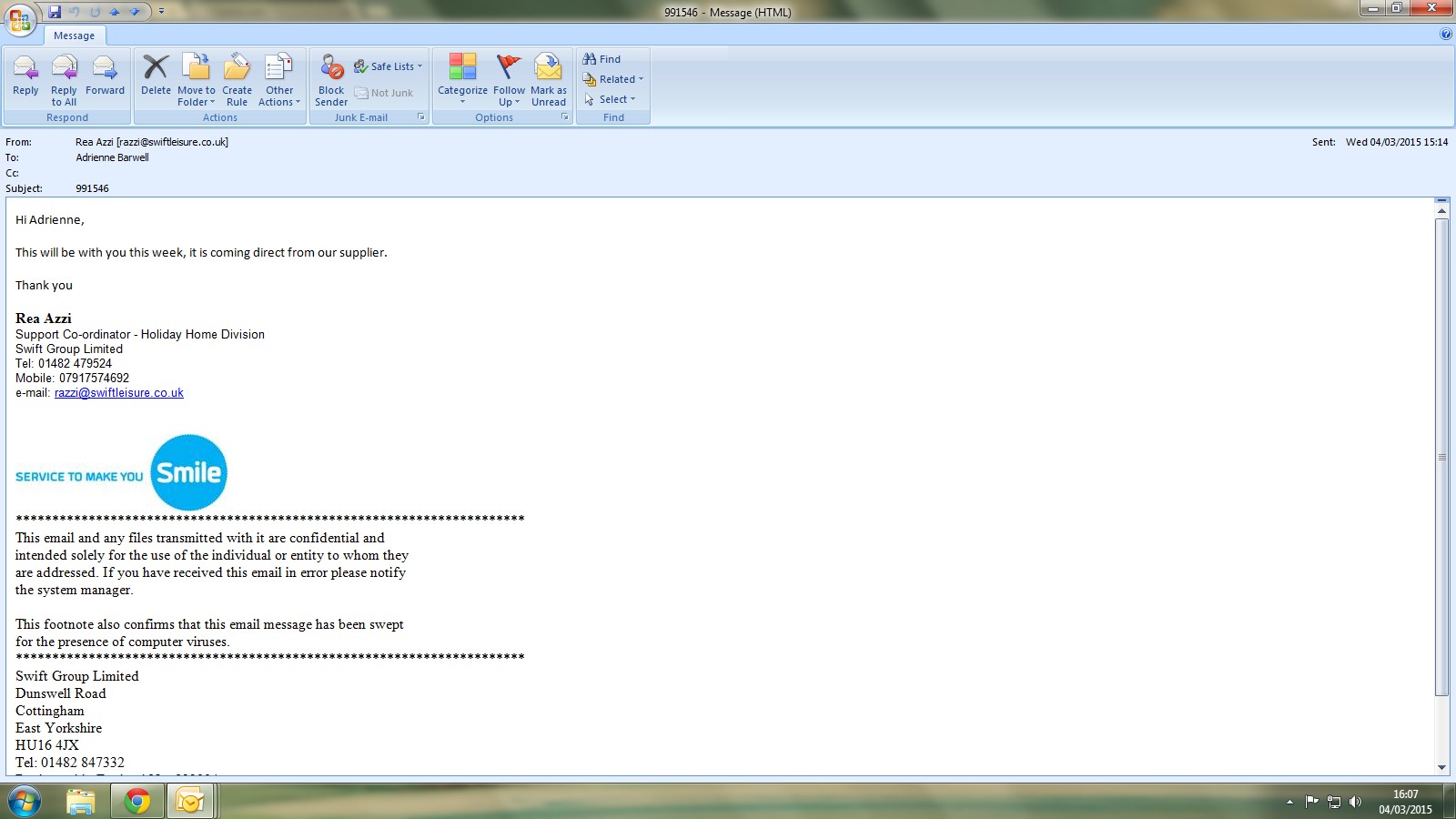1456x819 pixels.
Task: Click the Cottingham address line
Action: (x=50, y=711)
